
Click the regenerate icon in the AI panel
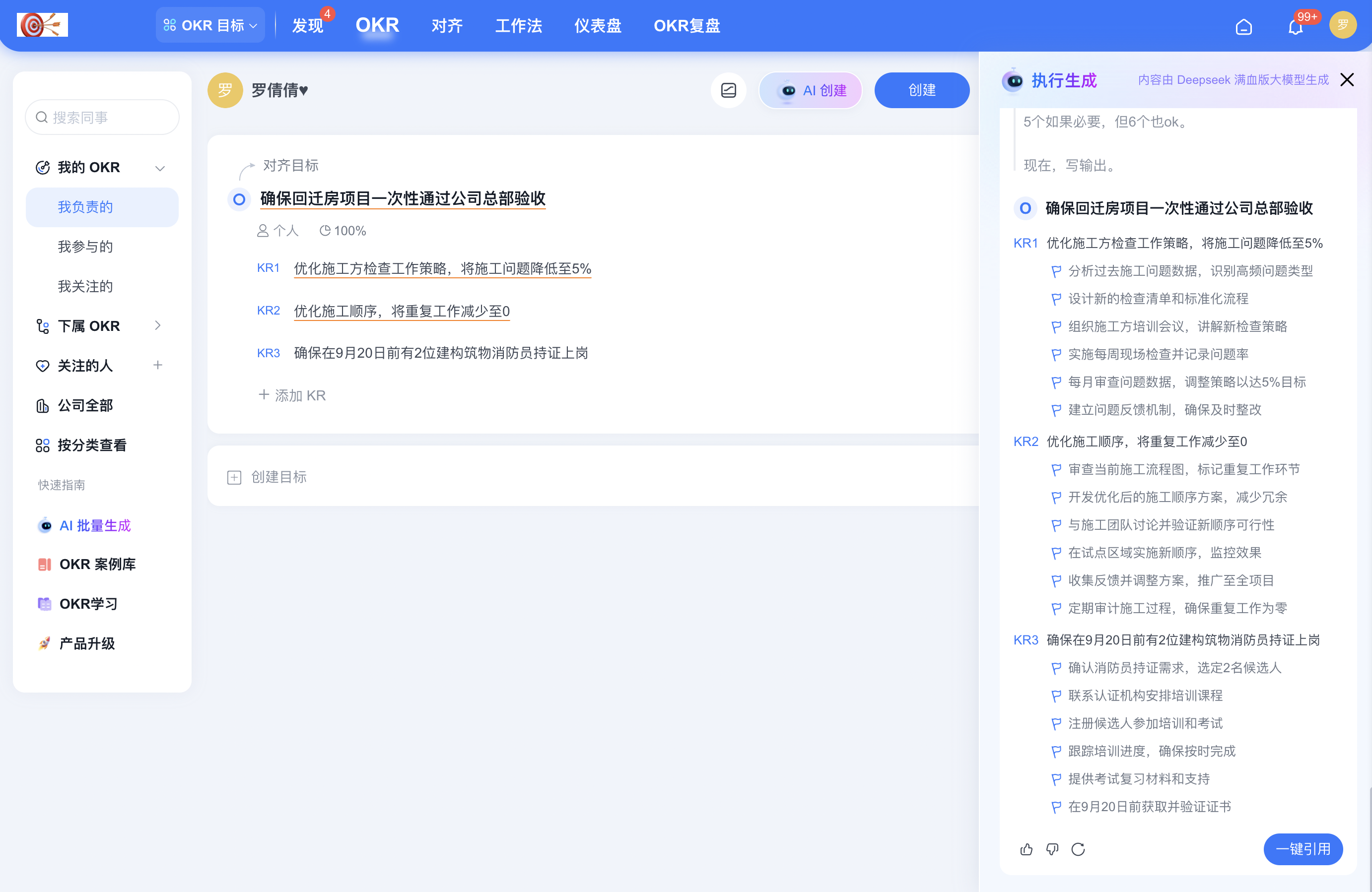[1079, 849]
